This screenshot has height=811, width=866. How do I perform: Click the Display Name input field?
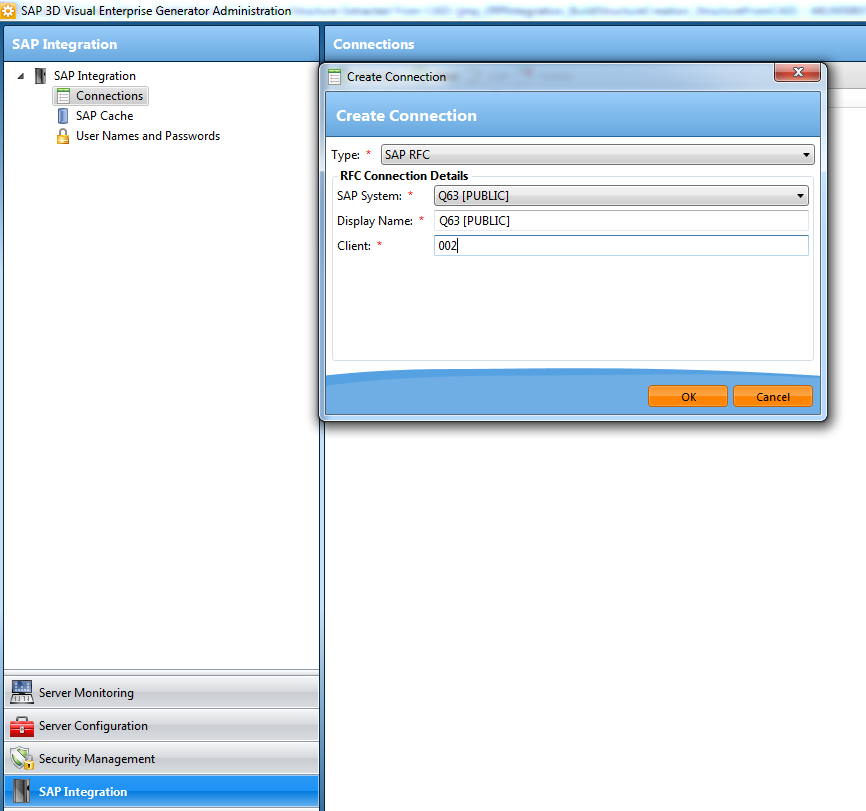pyautogui.click(x=621, y=220)
